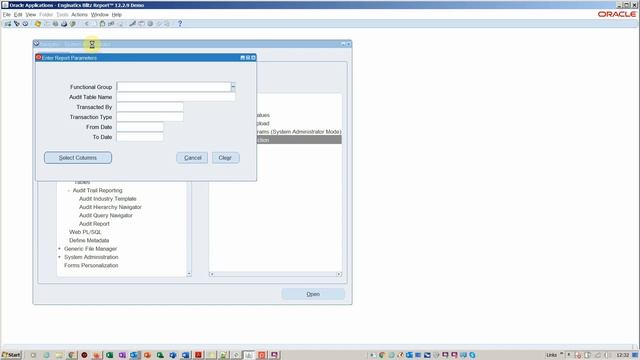Click the Edit Field toolbar icon

click(132, 24)
